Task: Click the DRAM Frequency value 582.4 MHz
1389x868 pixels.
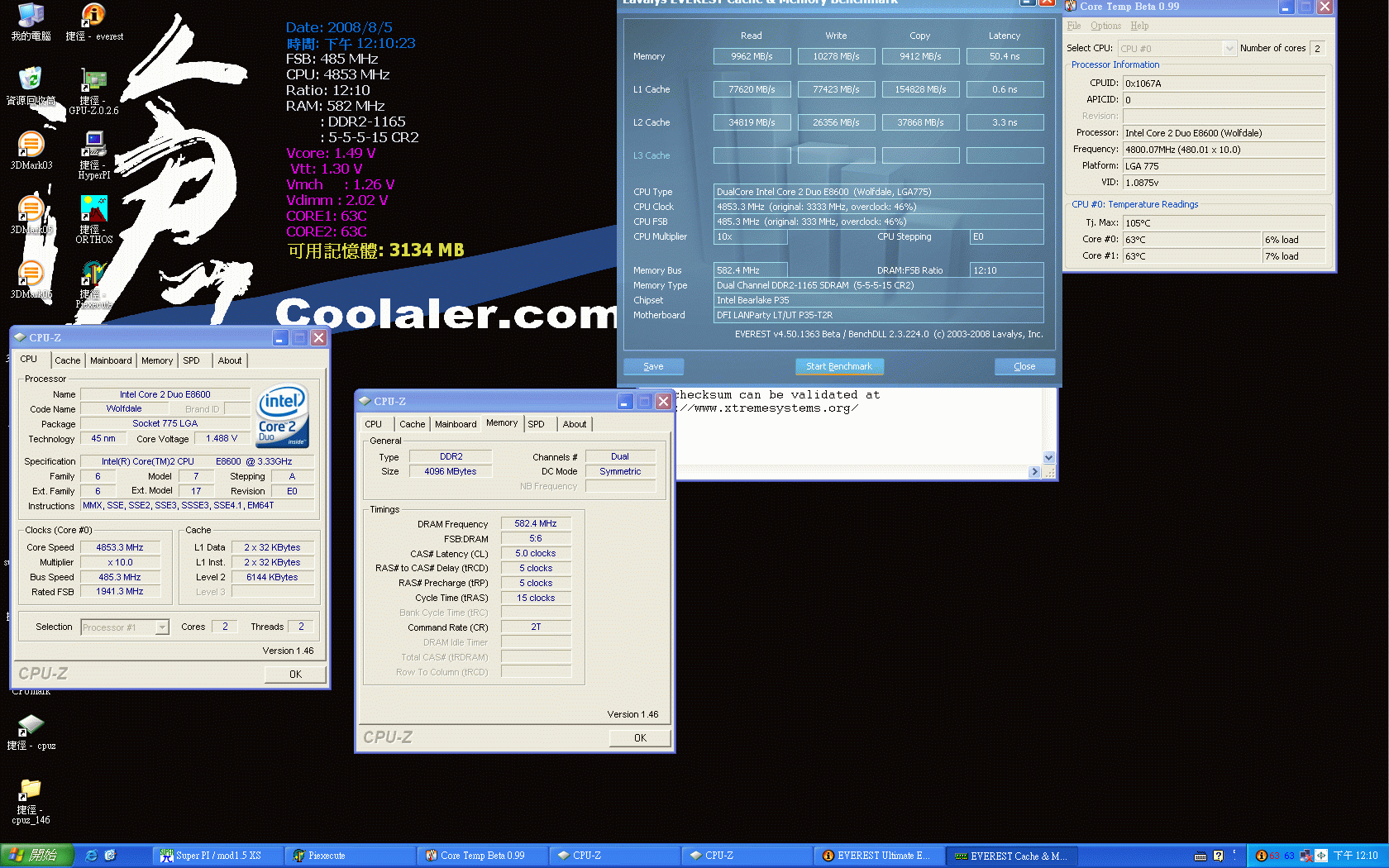Action: 536,523
